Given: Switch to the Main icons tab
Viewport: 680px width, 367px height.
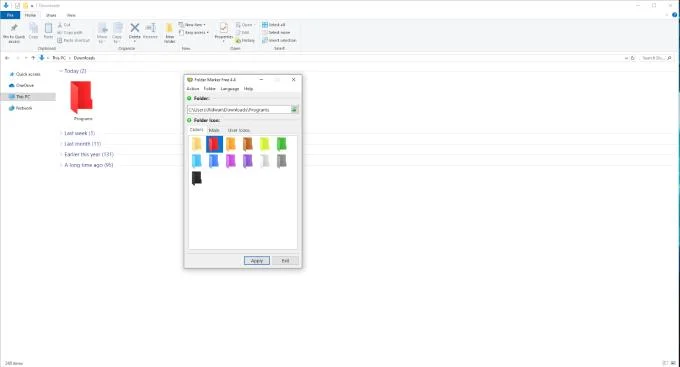Looking at the screenshot, I should pyautogui.click(x=214, y=130).
